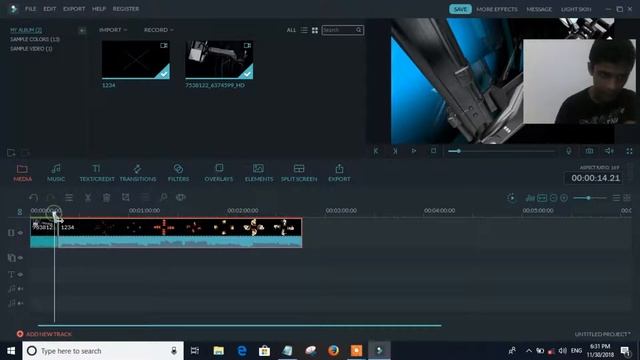
Task: Select the 1234 media thumbnail
Action: coord(136,60)
